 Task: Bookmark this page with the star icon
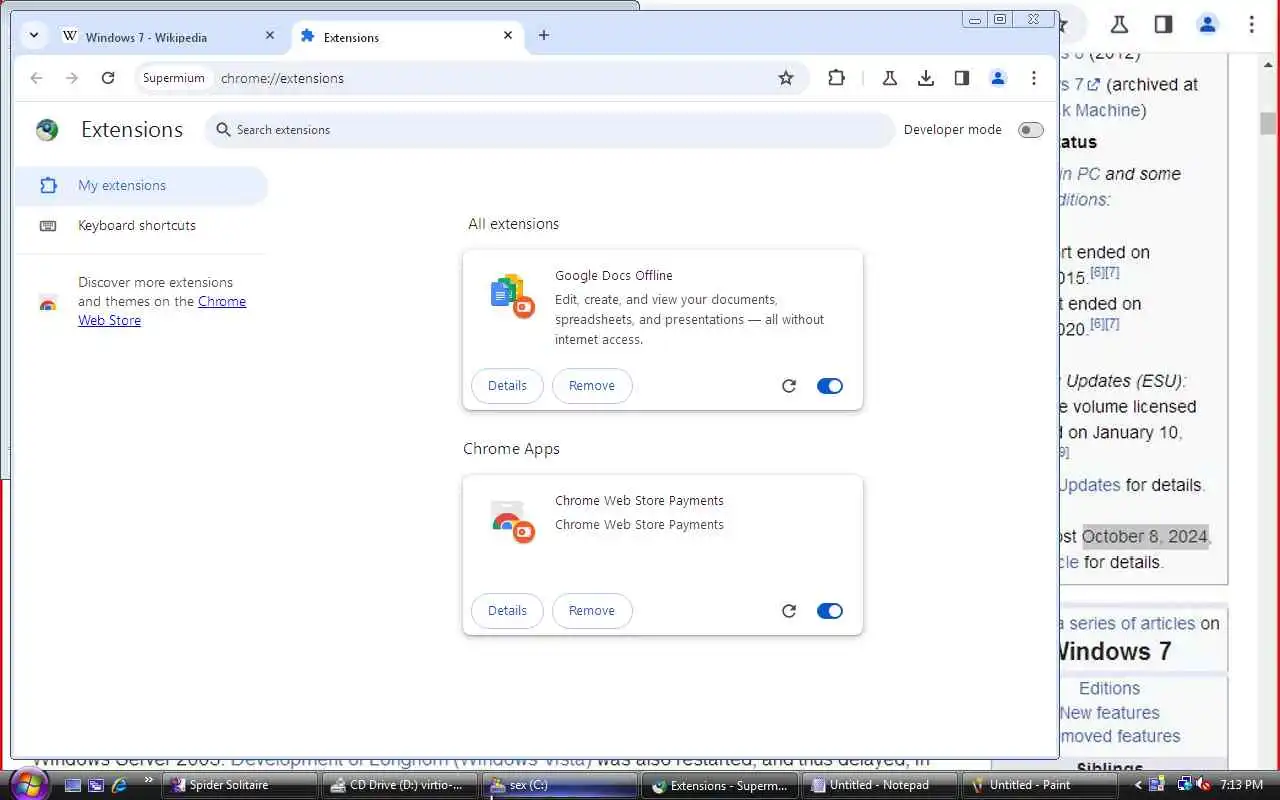coord(786,78)
